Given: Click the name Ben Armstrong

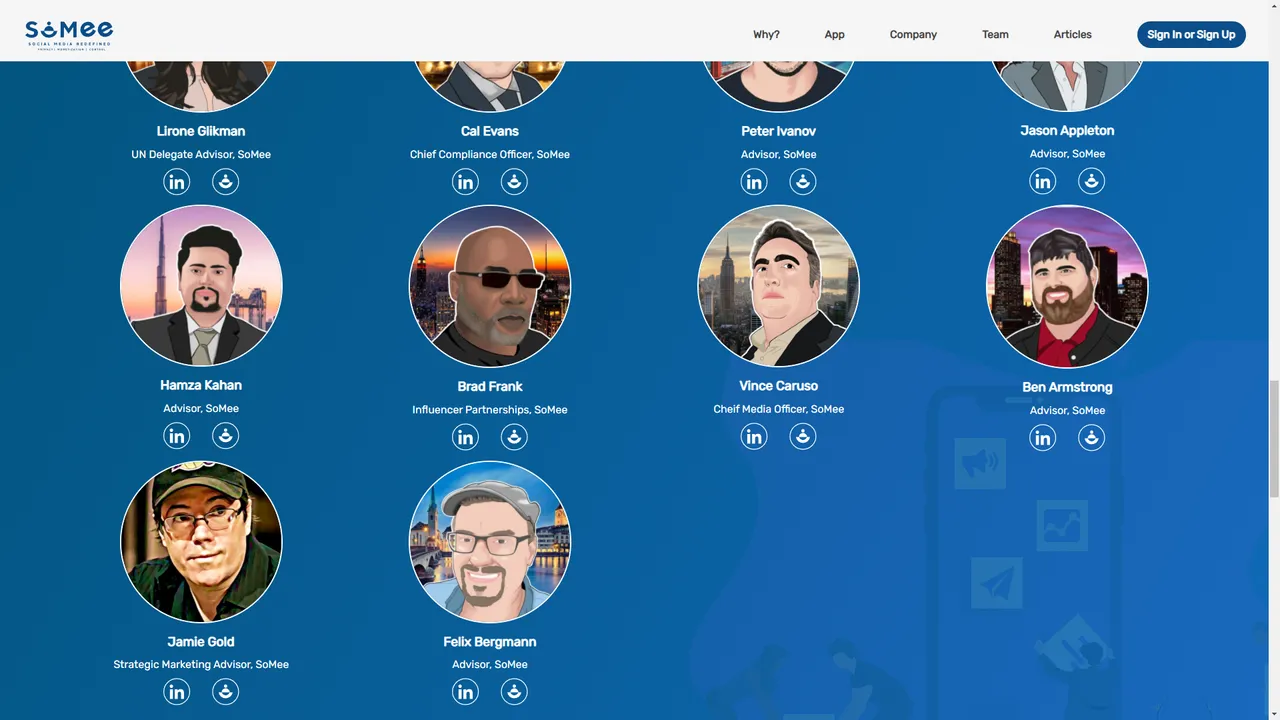Looking at the screenshot, I should tap(1067, 387).
